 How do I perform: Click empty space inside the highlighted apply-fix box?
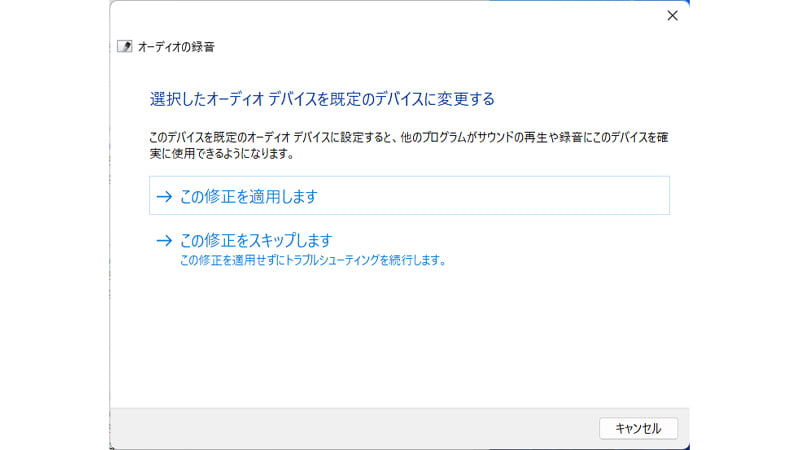[500, 196]
